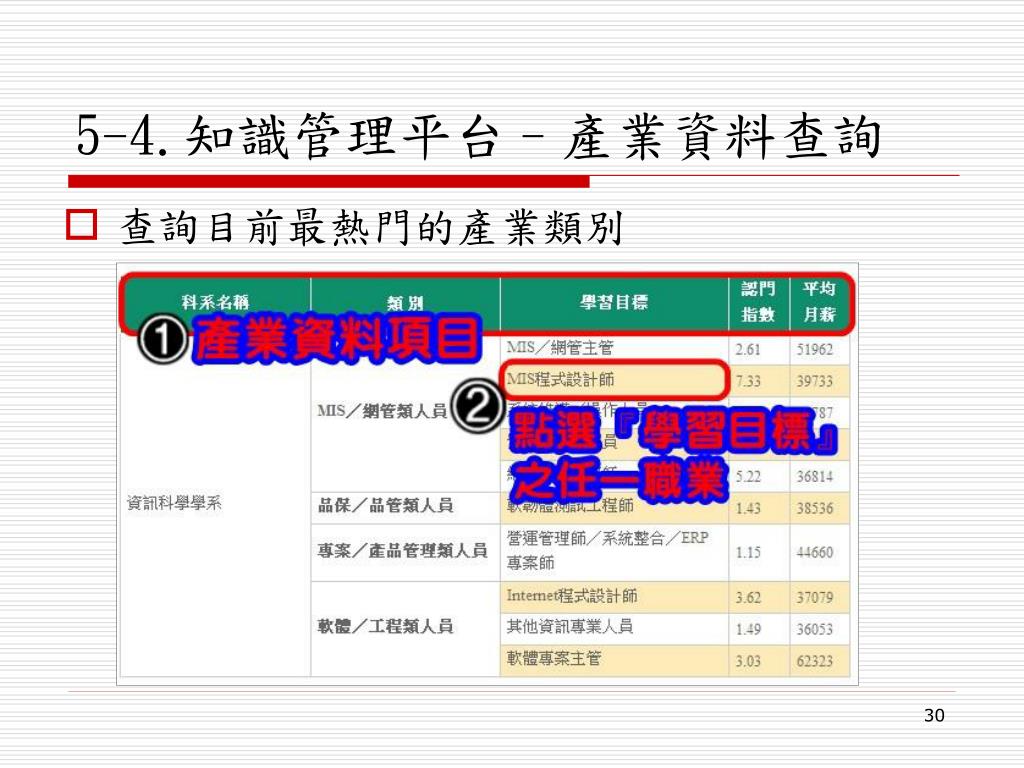
Task: Open the MIS/網管主管 job link
Action: 560,347
